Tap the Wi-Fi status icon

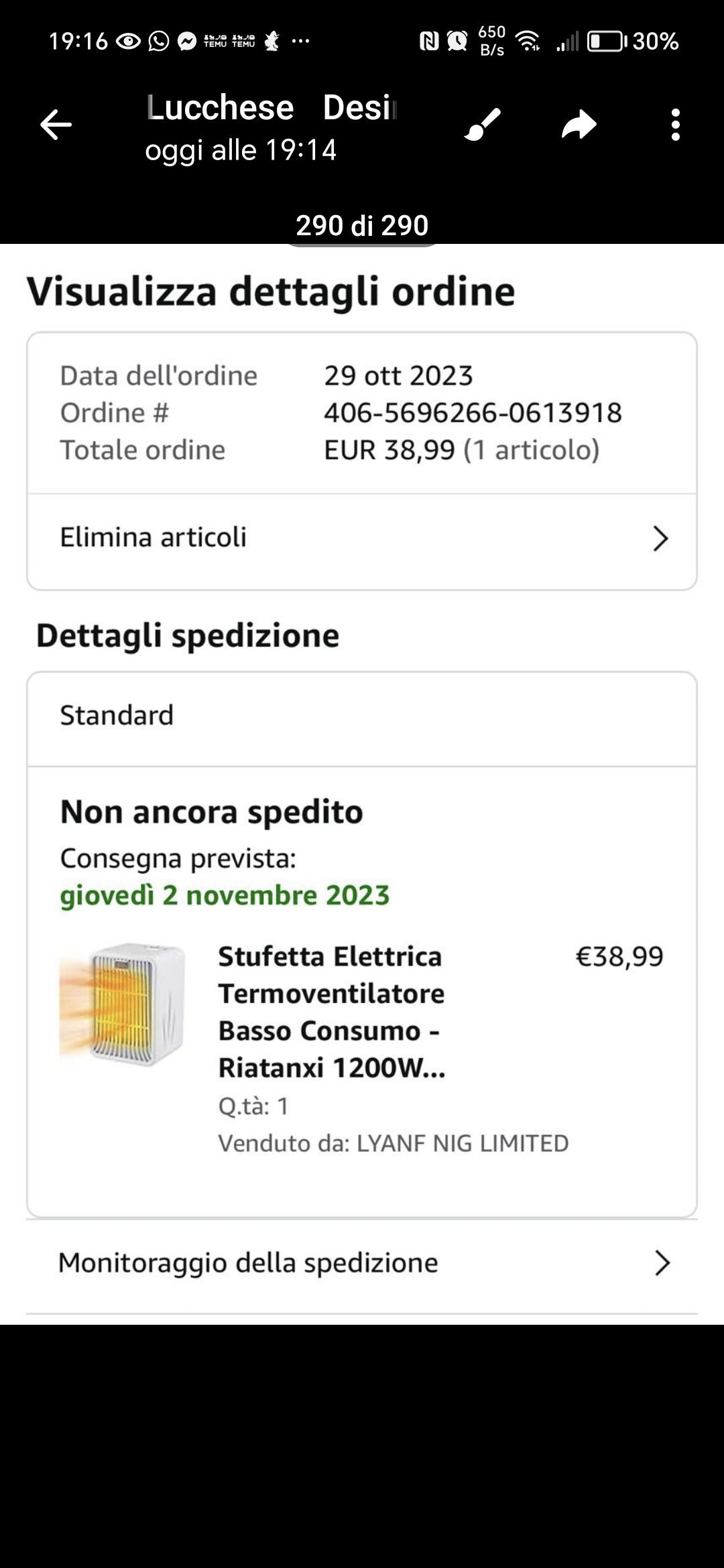pos(529,42)
